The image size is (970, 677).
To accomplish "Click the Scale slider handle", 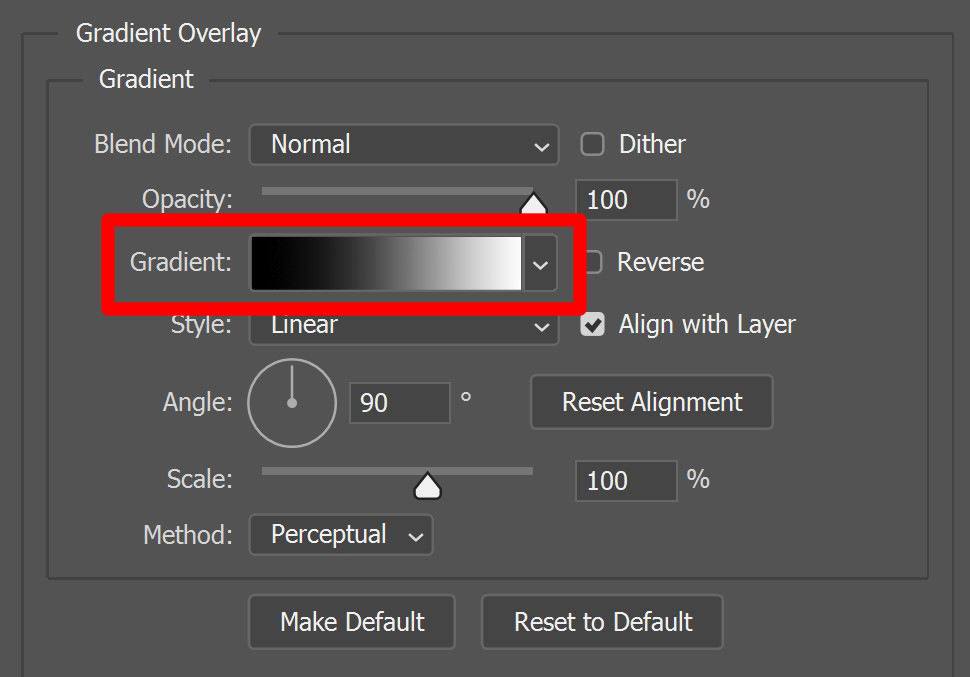I will (427, 485).
